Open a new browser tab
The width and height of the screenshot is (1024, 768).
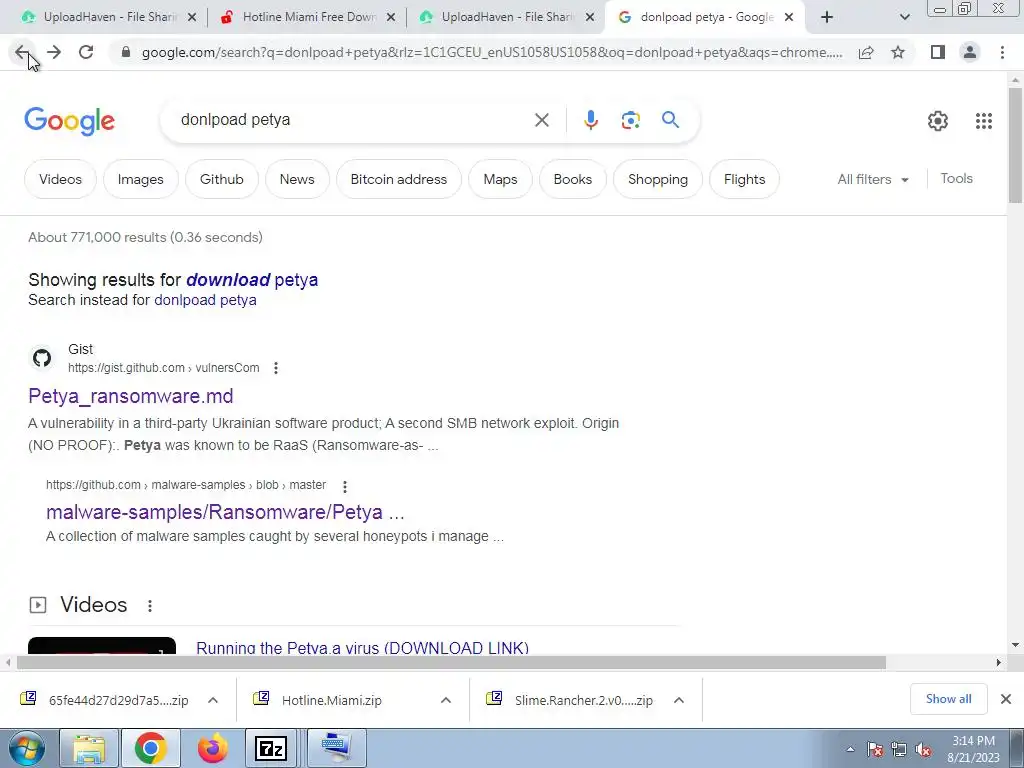827,17
